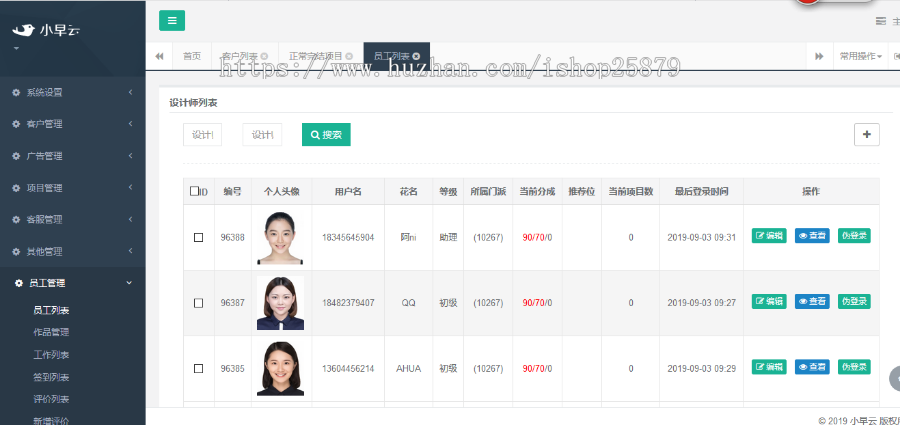Open 工作列表 in the sidebar
Viewport: 900px width, 425px height.
click(x=51, y=354)
